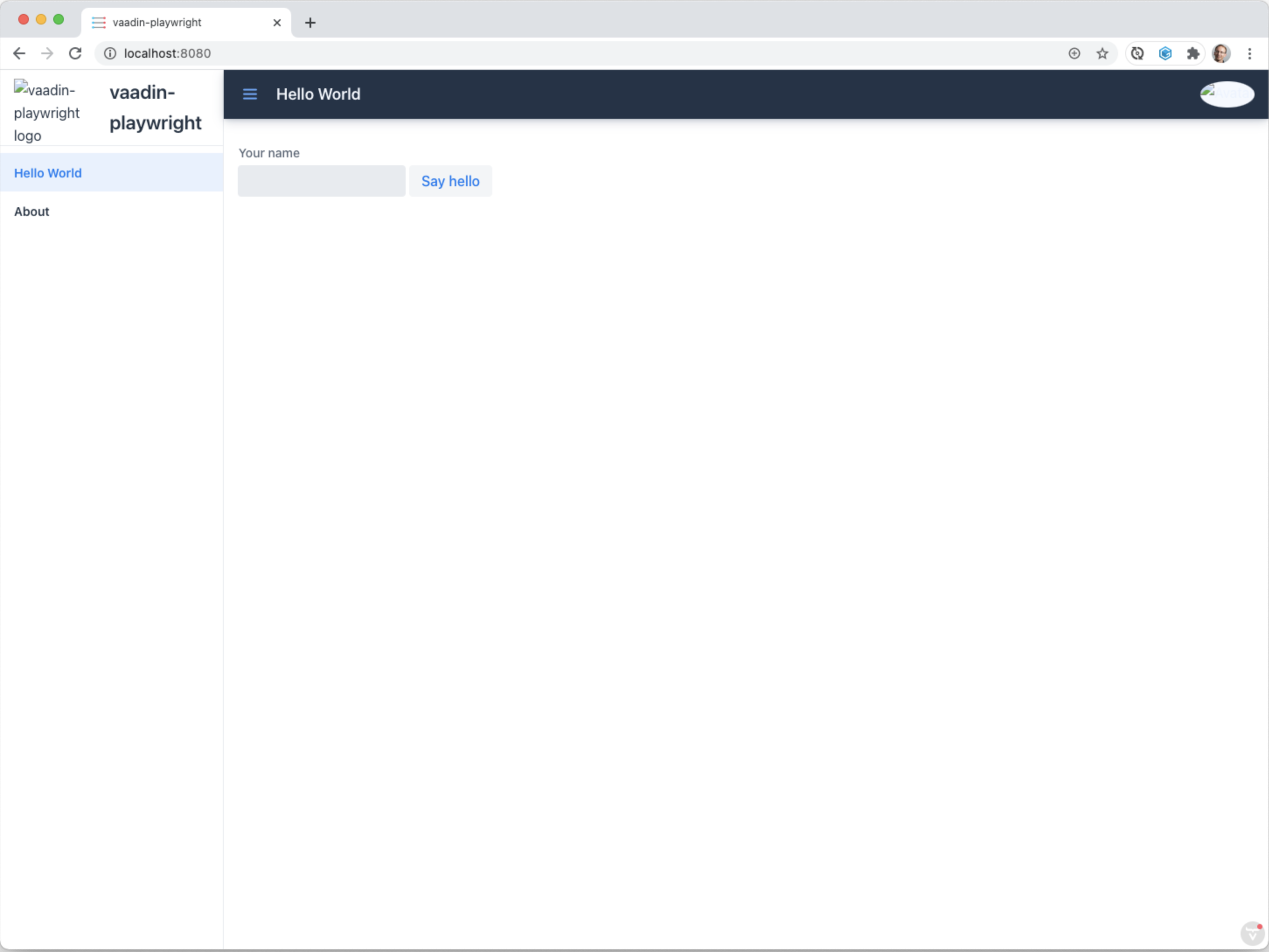This screenshot has width=1269, height=952.
Task: Open the navigation drawer hamburger menu
Action: point(250,94)
